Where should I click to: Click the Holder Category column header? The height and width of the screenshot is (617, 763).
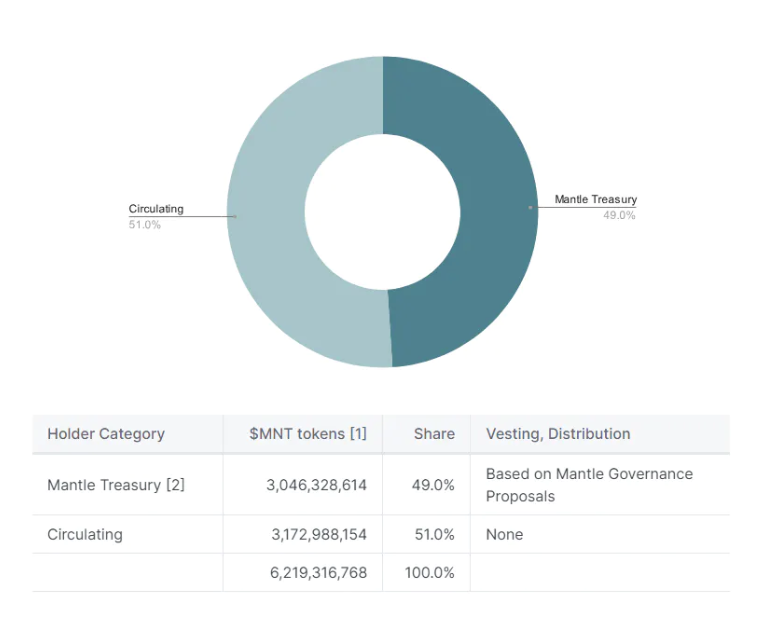tap(106, 434)
